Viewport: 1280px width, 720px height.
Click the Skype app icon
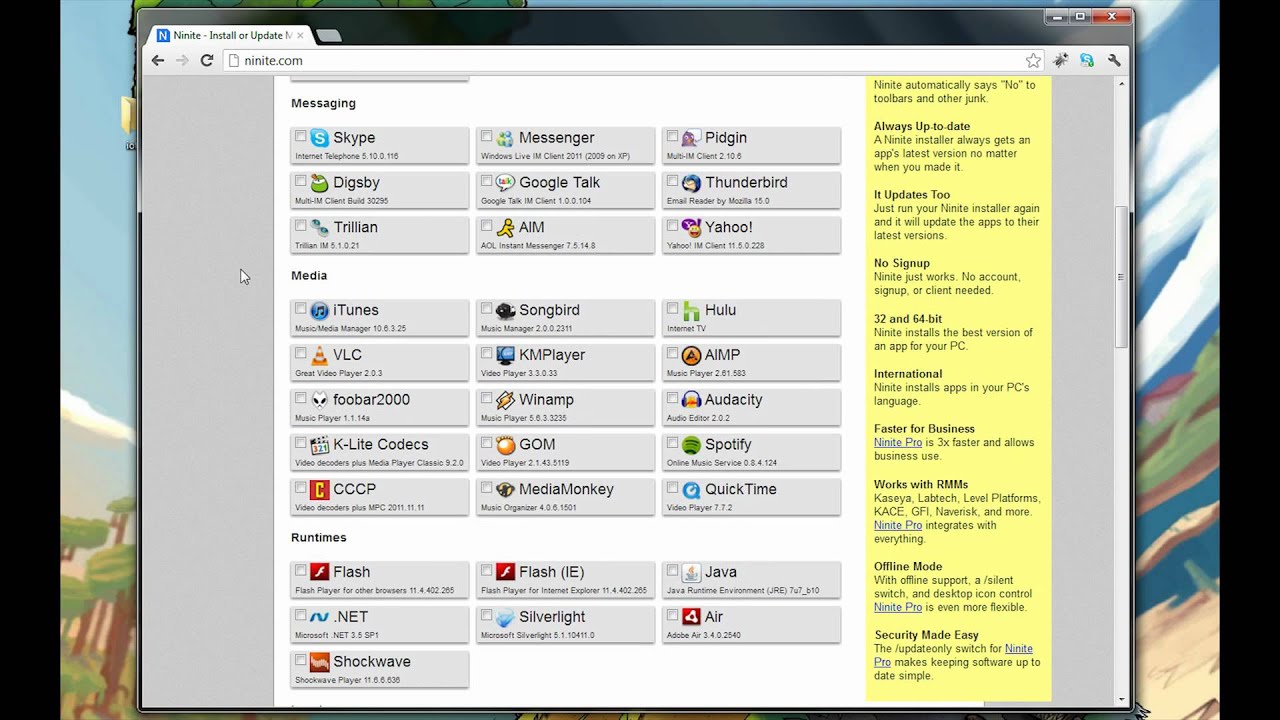(319, 138)
